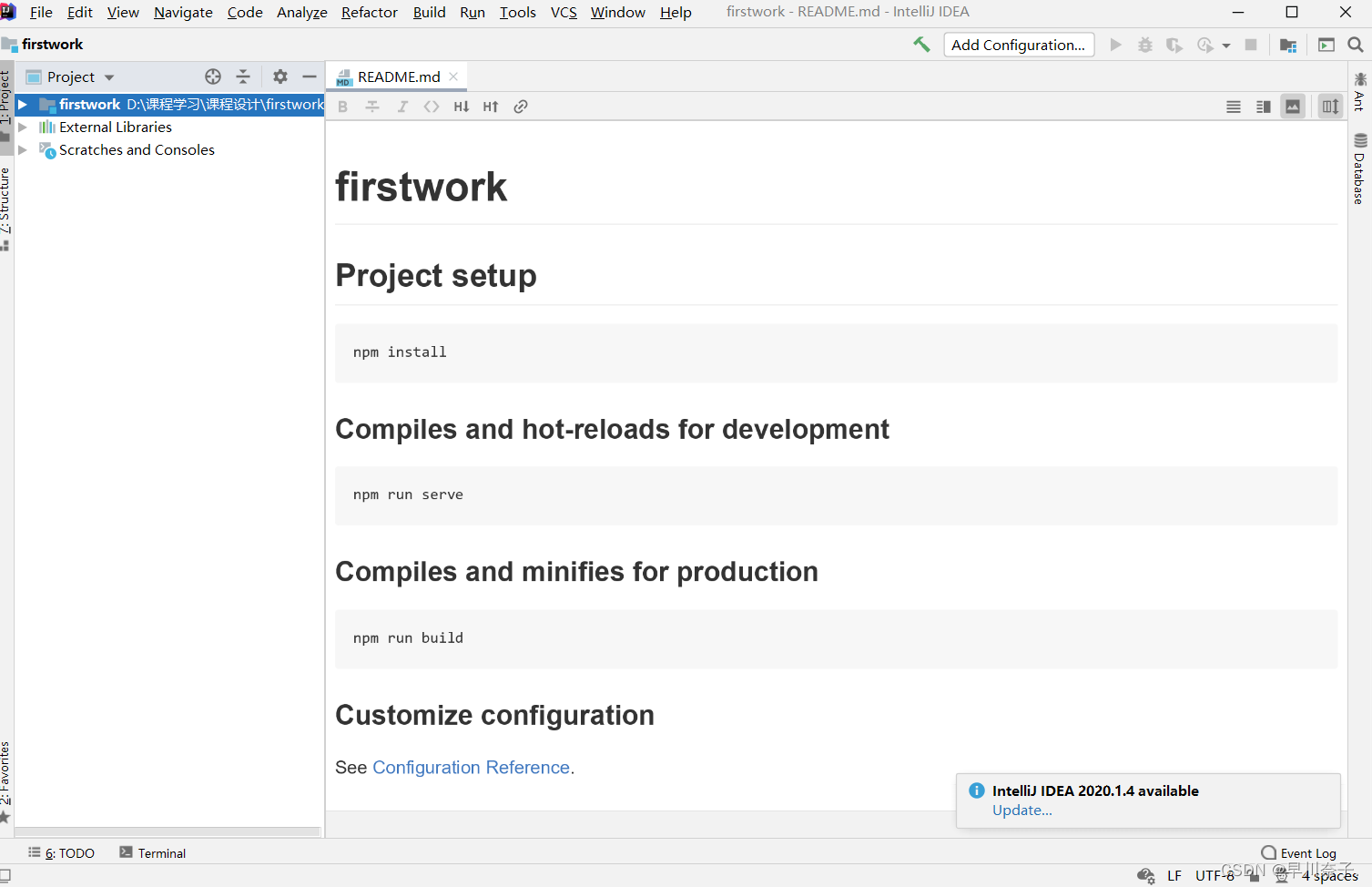
Task: Click the Add Configuration button
Action: [x=1018, y=45]
